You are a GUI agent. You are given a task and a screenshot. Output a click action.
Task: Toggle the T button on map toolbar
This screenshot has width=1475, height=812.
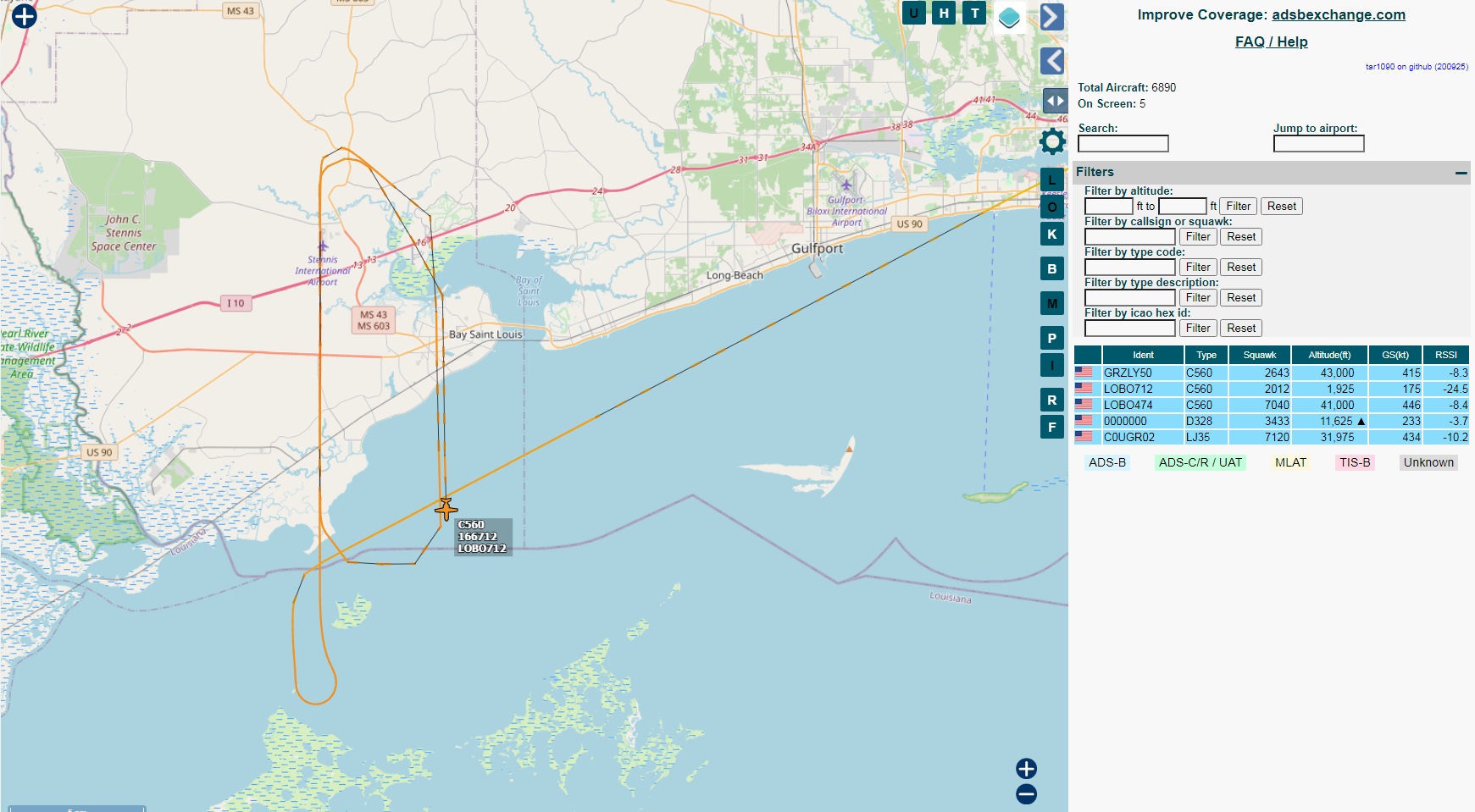point(974,13)
